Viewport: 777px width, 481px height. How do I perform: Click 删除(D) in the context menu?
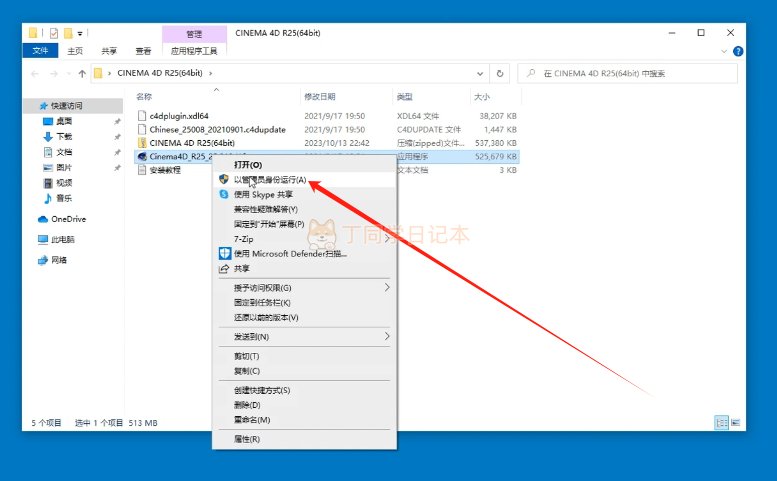click(x=247, y=405)
